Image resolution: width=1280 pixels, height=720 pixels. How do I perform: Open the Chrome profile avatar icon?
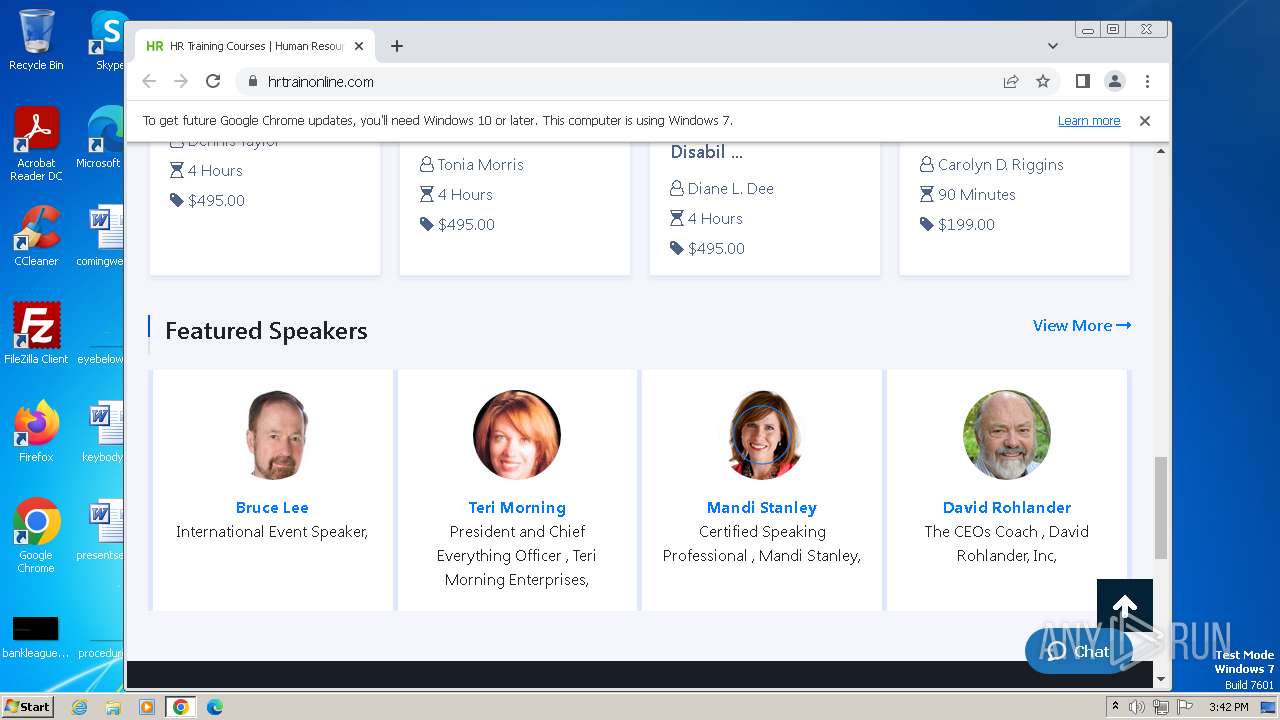[x=1114, y=82]
